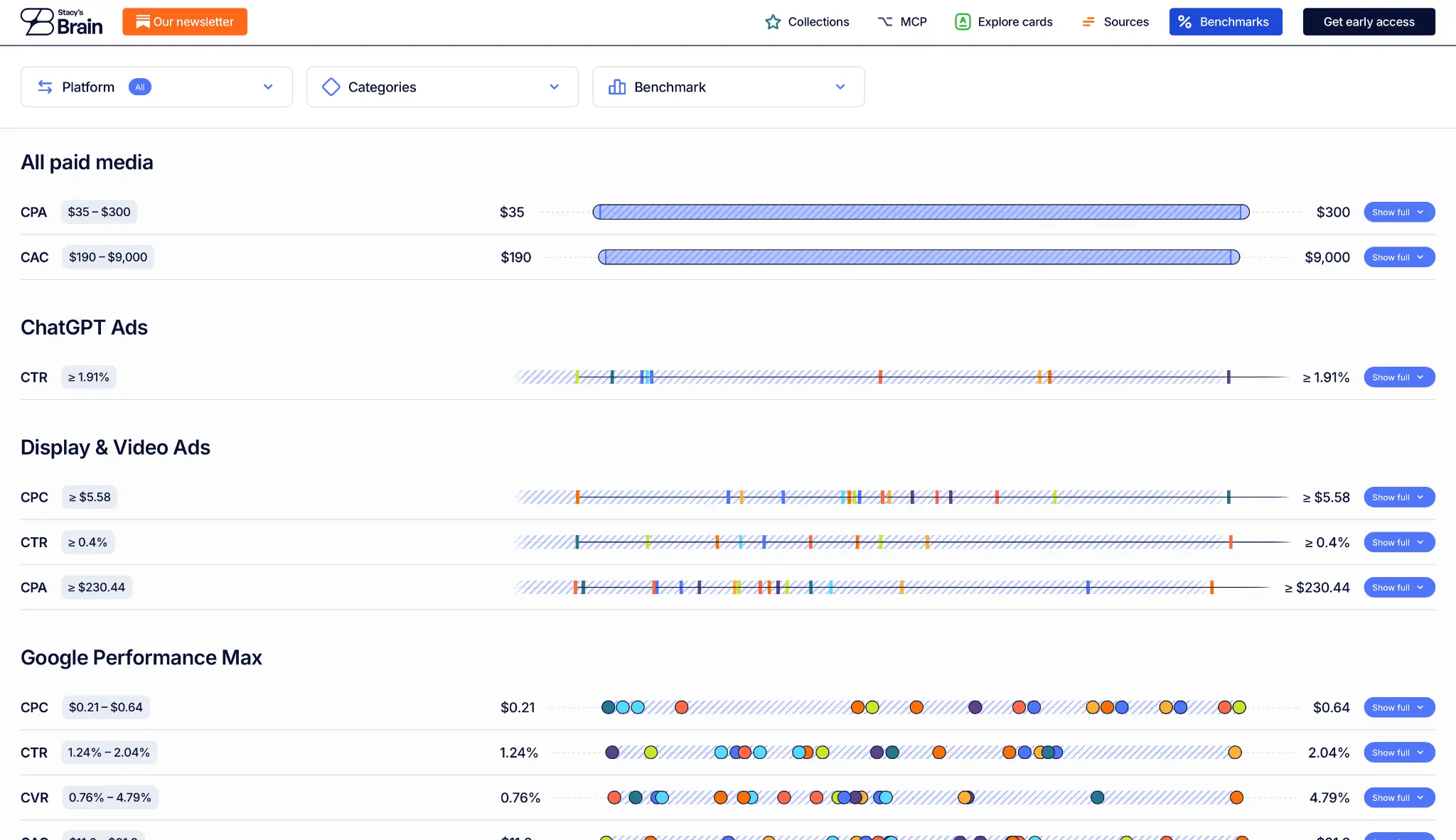This screenshot has height=840, width=1456.
Task: Select the Benchmarks nav button
Action: (1226, 22)
